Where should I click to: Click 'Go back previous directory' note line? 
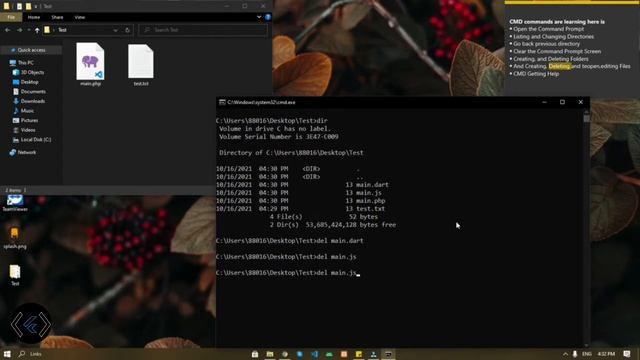[x=546, y=44]
